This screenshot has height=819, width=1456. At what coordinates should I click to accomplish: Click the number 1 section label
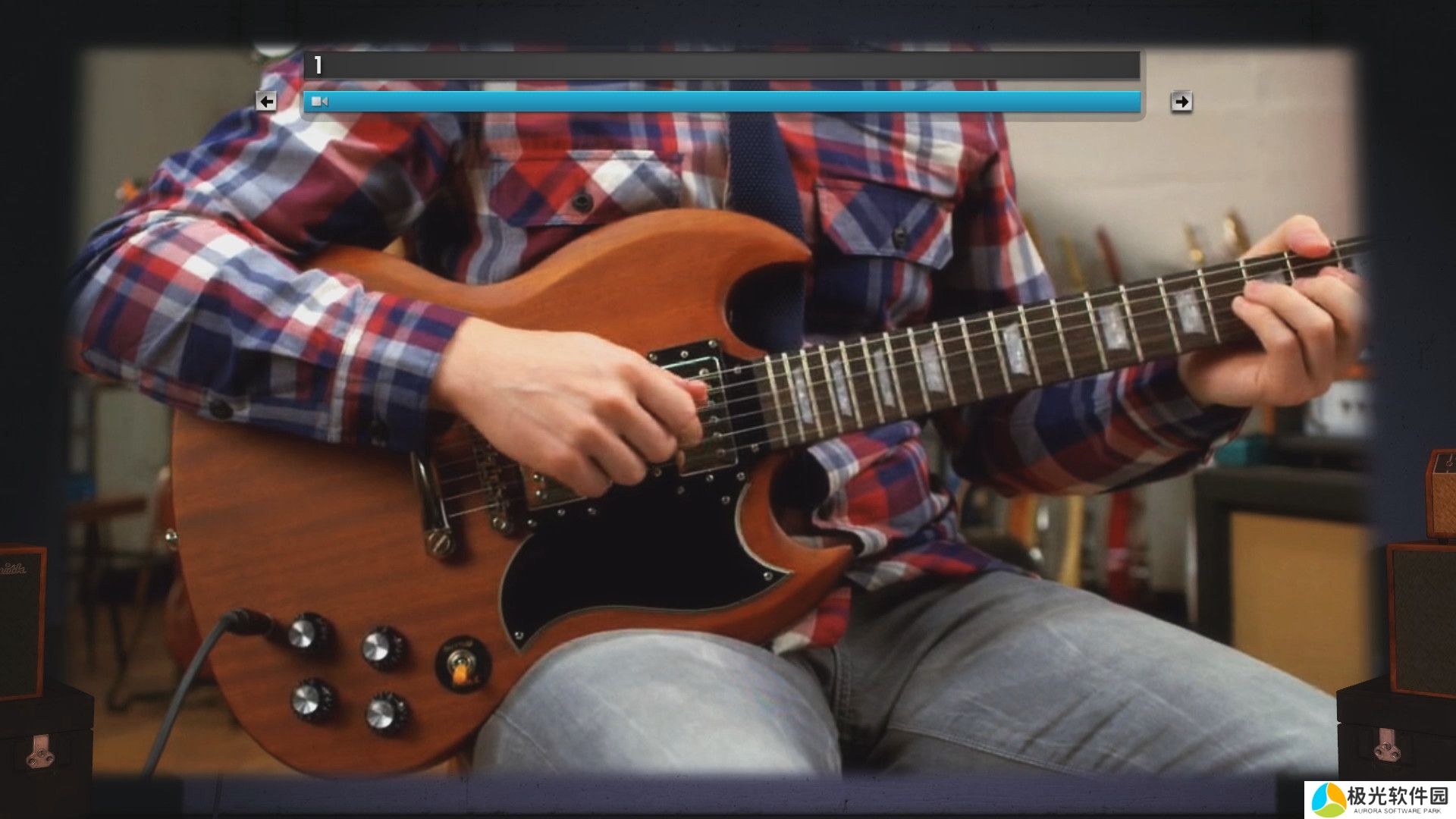point(318,65)
